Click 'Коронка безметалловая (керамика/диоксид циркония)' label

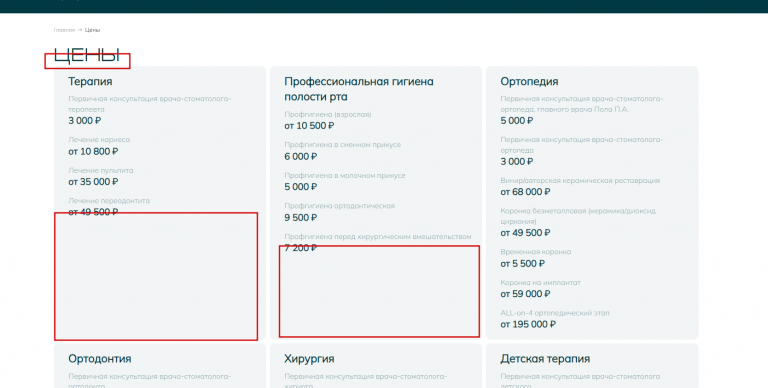pos(578,216)
